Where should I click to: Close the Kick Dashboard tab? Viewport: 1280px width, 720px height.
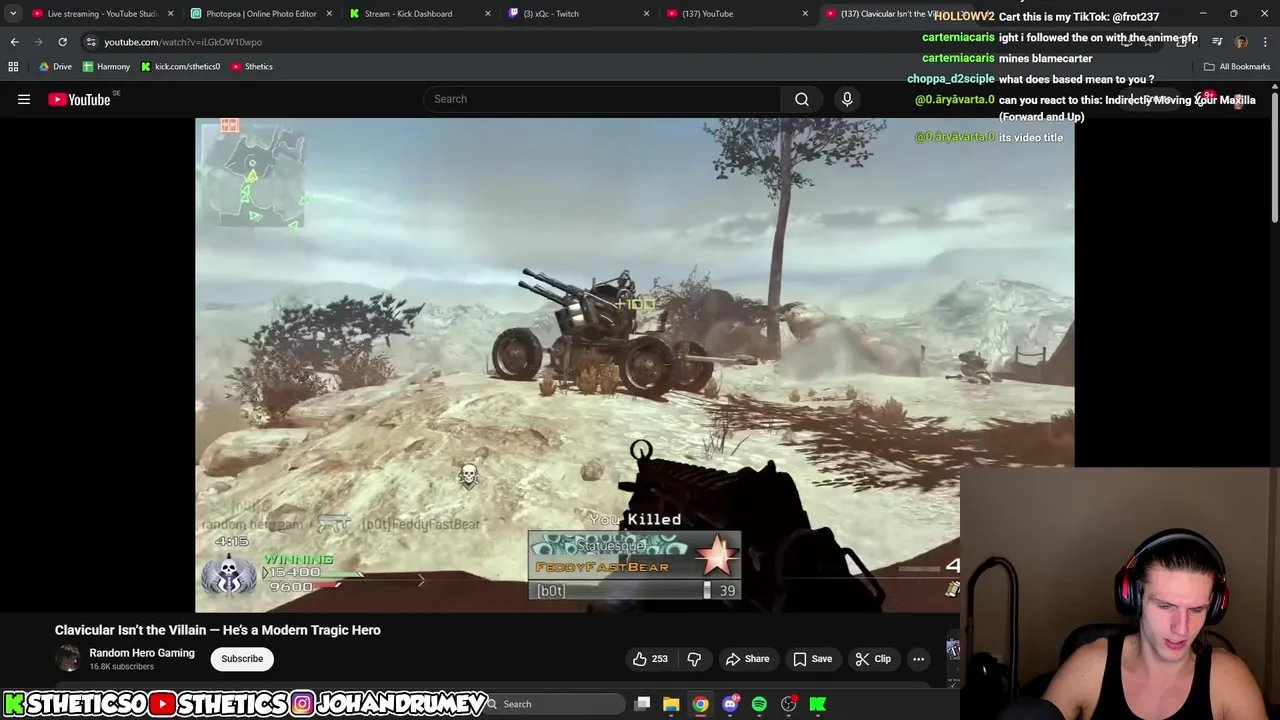click(x=488, y=14)
